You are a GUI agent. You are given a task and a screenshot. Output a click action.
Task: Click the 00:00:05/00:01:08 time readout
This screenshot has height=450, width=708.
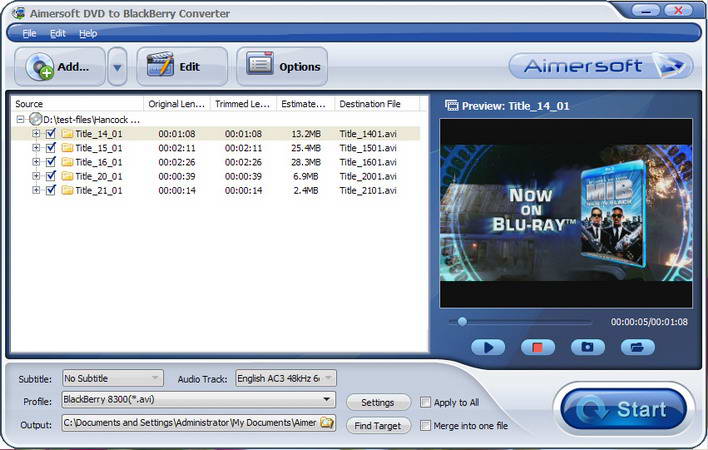tap(649, 322)
